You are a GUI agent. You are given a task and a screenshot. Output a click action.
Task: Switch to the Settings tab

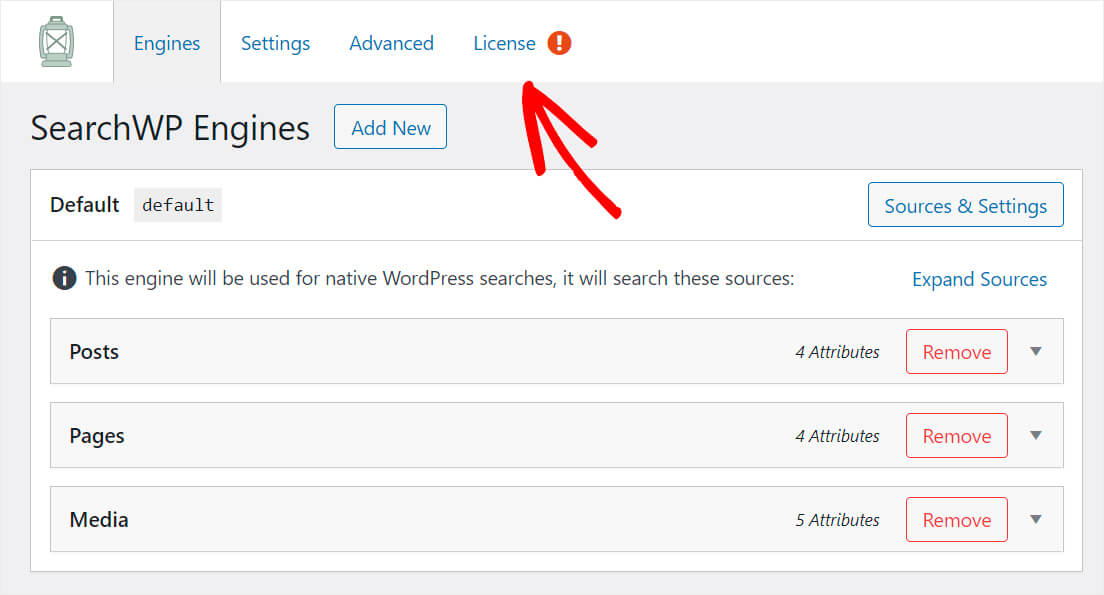pyautogui.click(x=275, y=43)
